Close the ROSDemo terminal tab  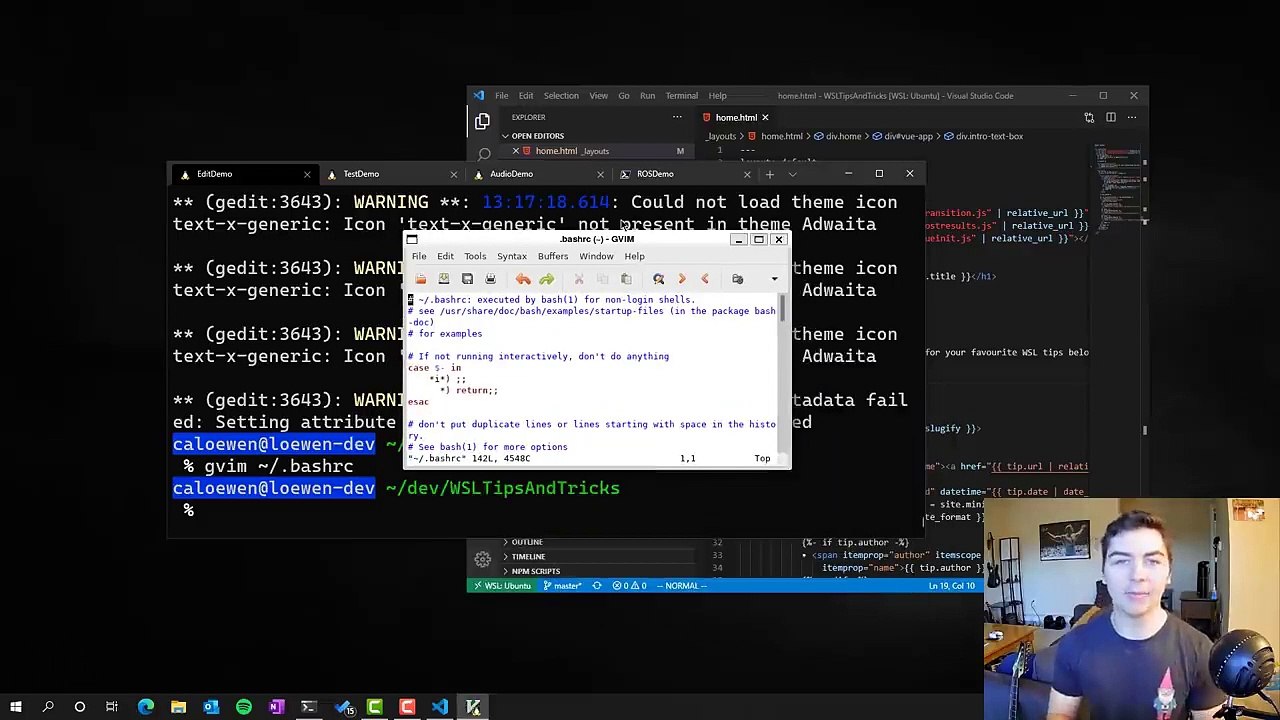[x=746, y=174]
